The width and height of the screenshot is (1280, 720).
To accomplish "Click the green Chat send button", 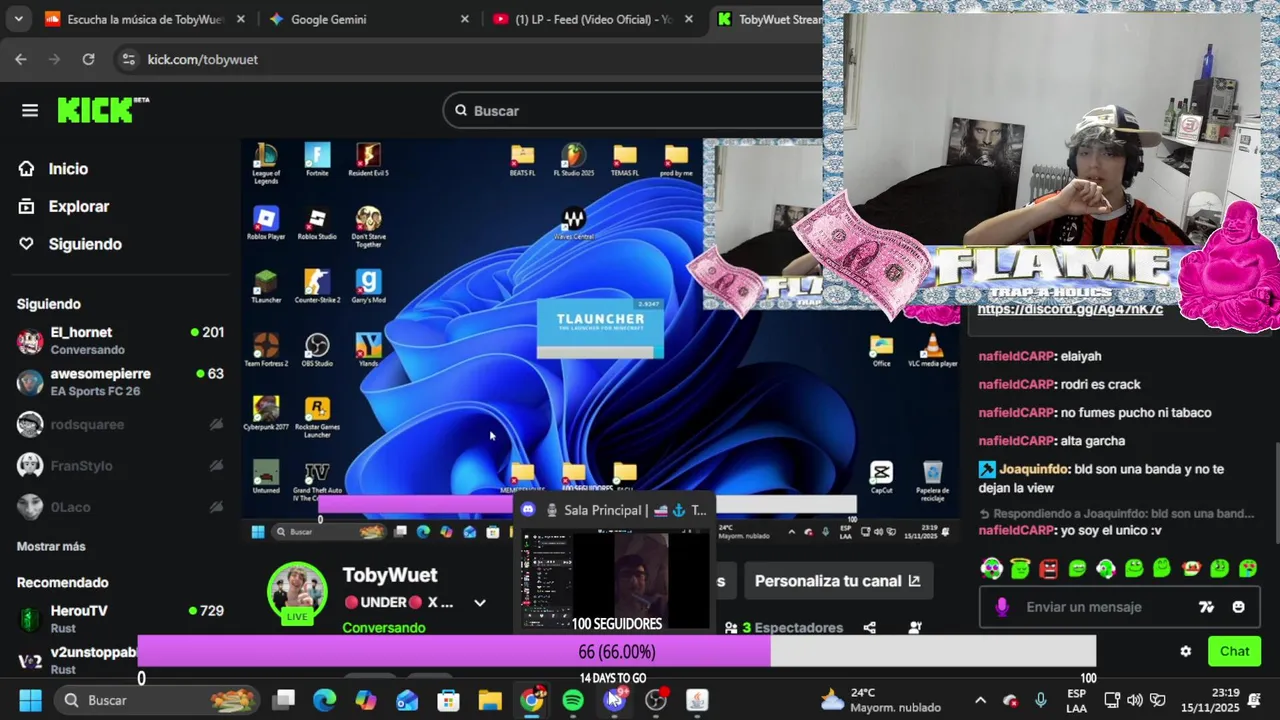I will 1234,651.
